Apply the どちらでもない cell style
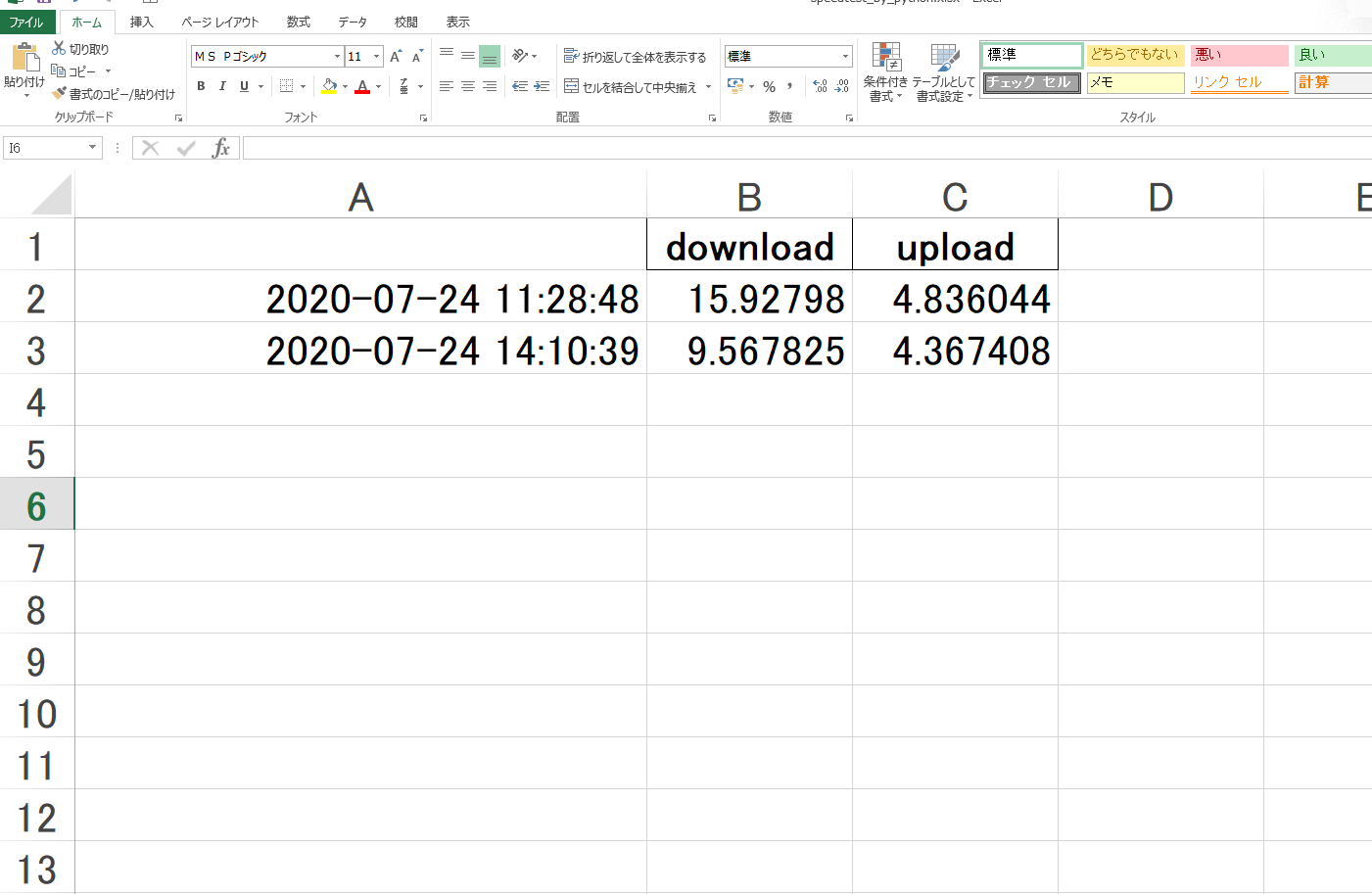Image resolution: width=1372 pixels, height=894 pixels. point(1136,55)
